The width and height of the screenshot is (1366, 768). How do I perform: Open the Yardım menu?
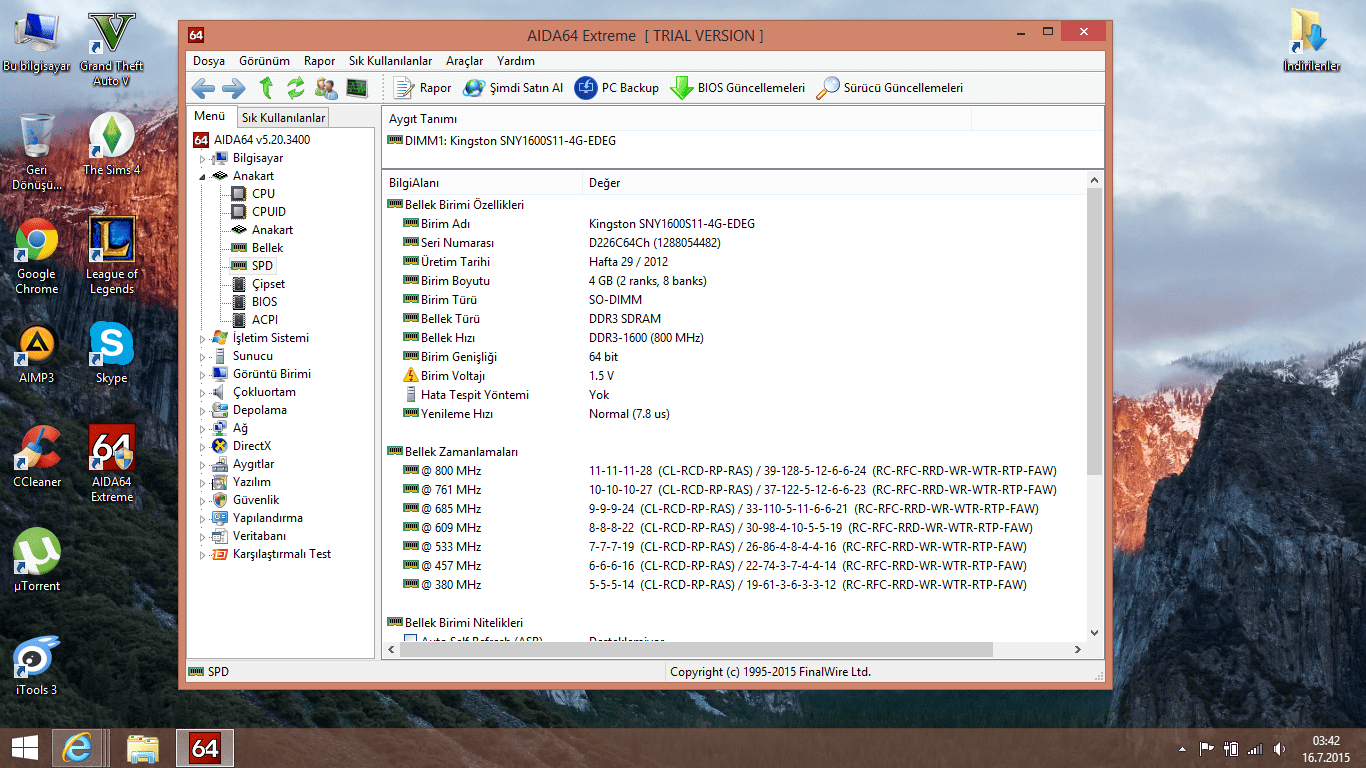516,61
